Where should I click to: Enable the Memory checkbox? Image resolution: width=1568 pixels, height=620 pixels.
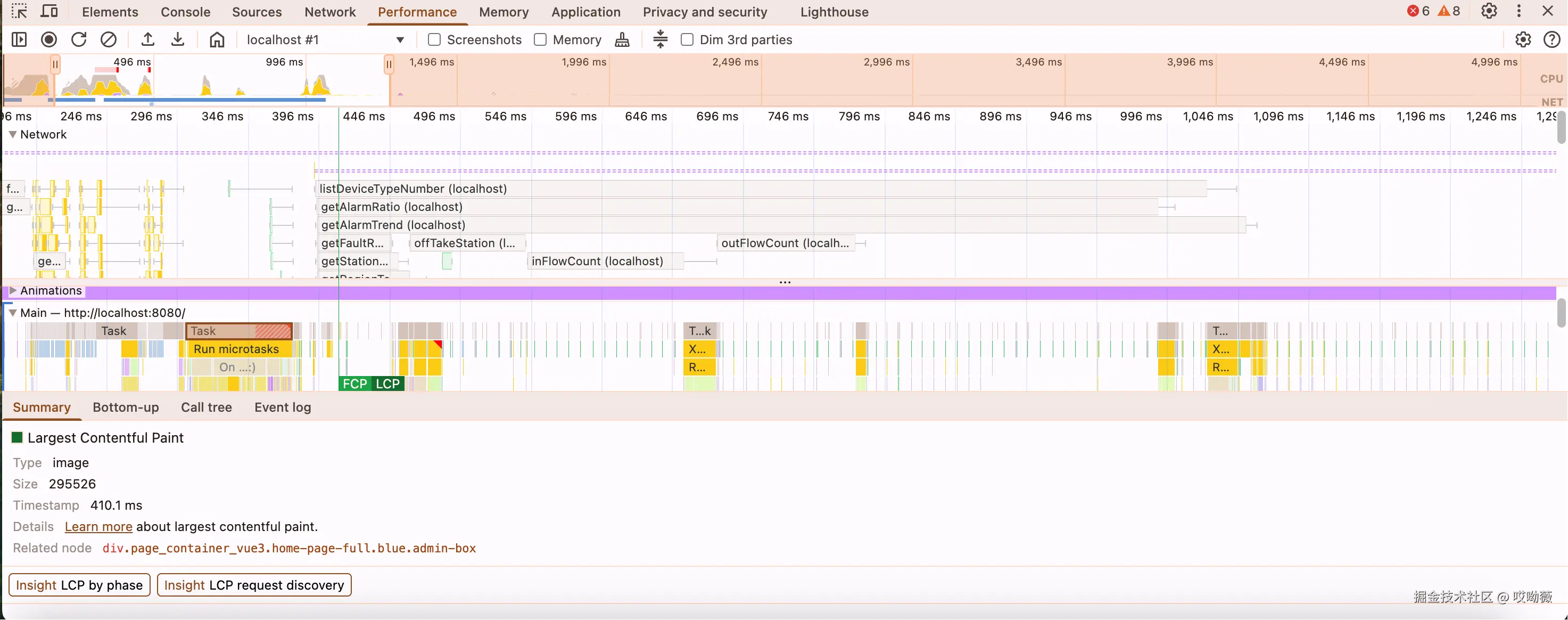[540, 39]
